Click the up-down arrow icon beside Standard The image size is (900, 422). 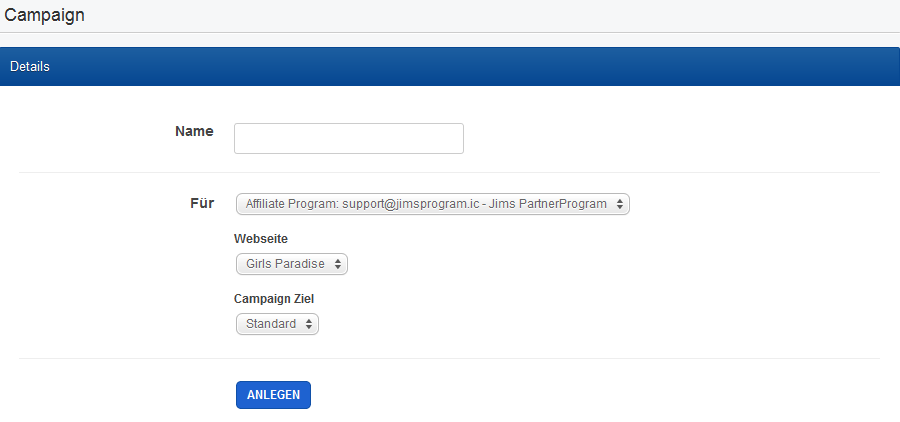pyautogui.click(x=309, y=324)
